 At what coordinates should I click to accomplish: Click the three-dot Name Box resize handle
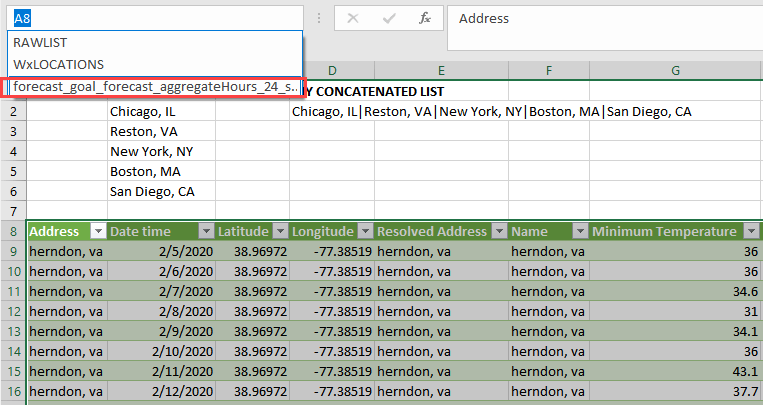(318, 19)
